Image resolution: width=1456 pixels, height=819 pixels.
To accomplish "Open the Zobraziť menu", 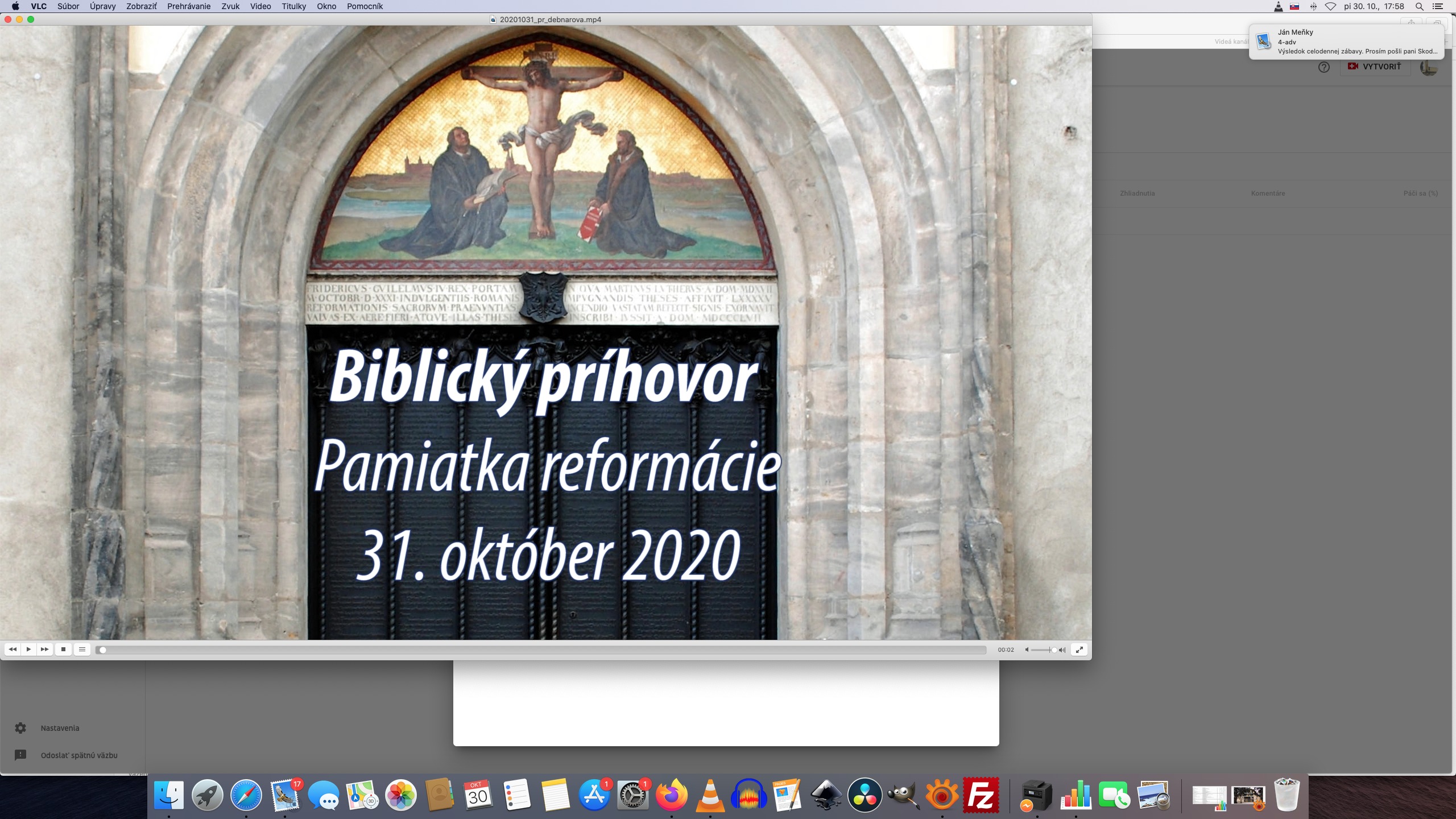I will [x=141, y=6].
